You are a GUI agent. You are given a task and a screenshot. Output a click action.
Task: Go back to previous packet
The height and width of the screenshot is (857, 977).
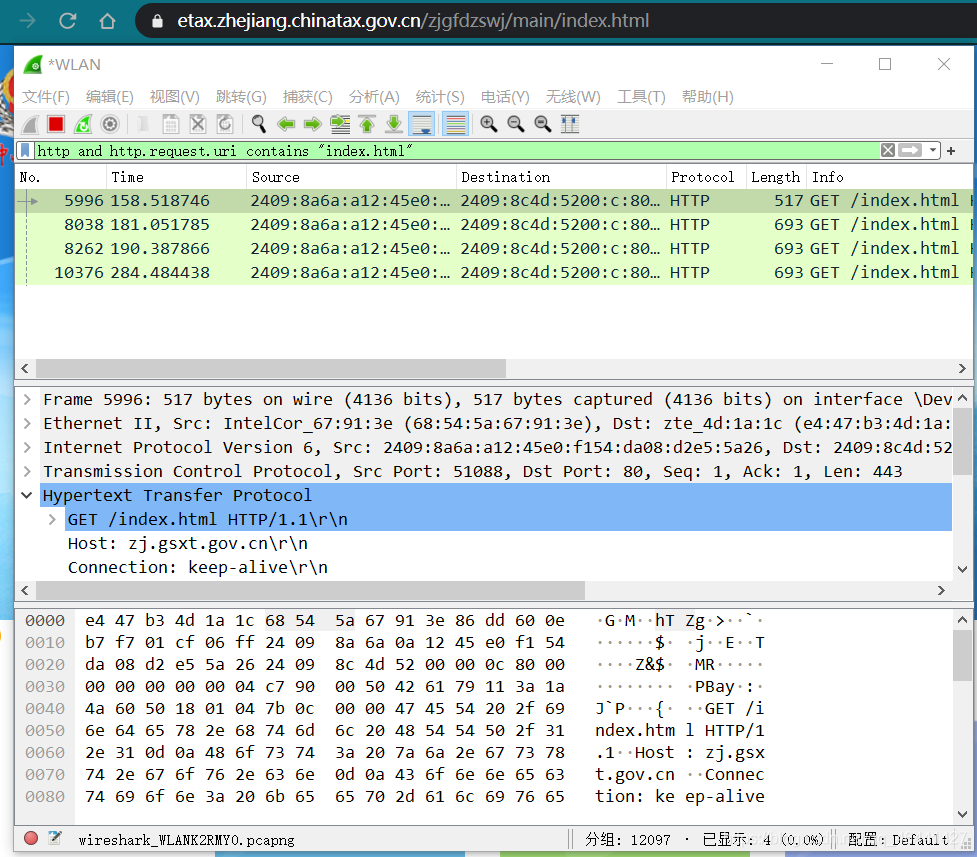point(285,125)
